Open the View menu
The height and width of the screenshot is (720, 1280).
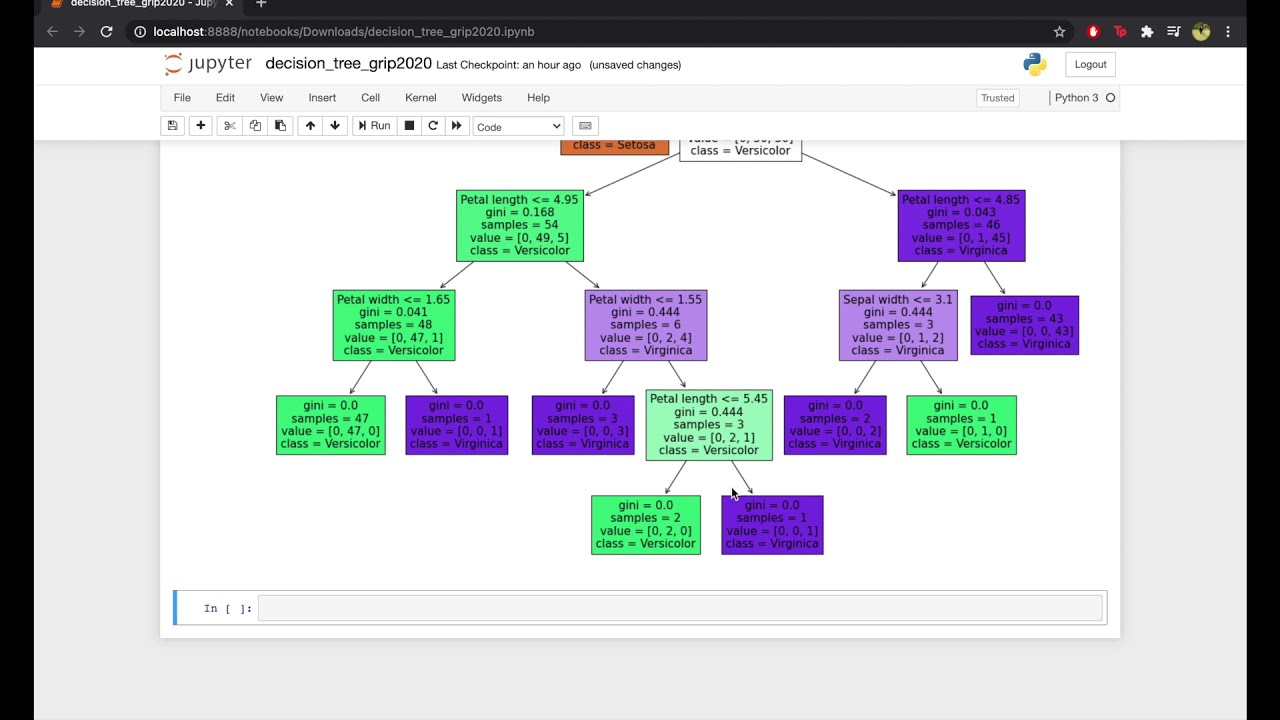(271, 98)
